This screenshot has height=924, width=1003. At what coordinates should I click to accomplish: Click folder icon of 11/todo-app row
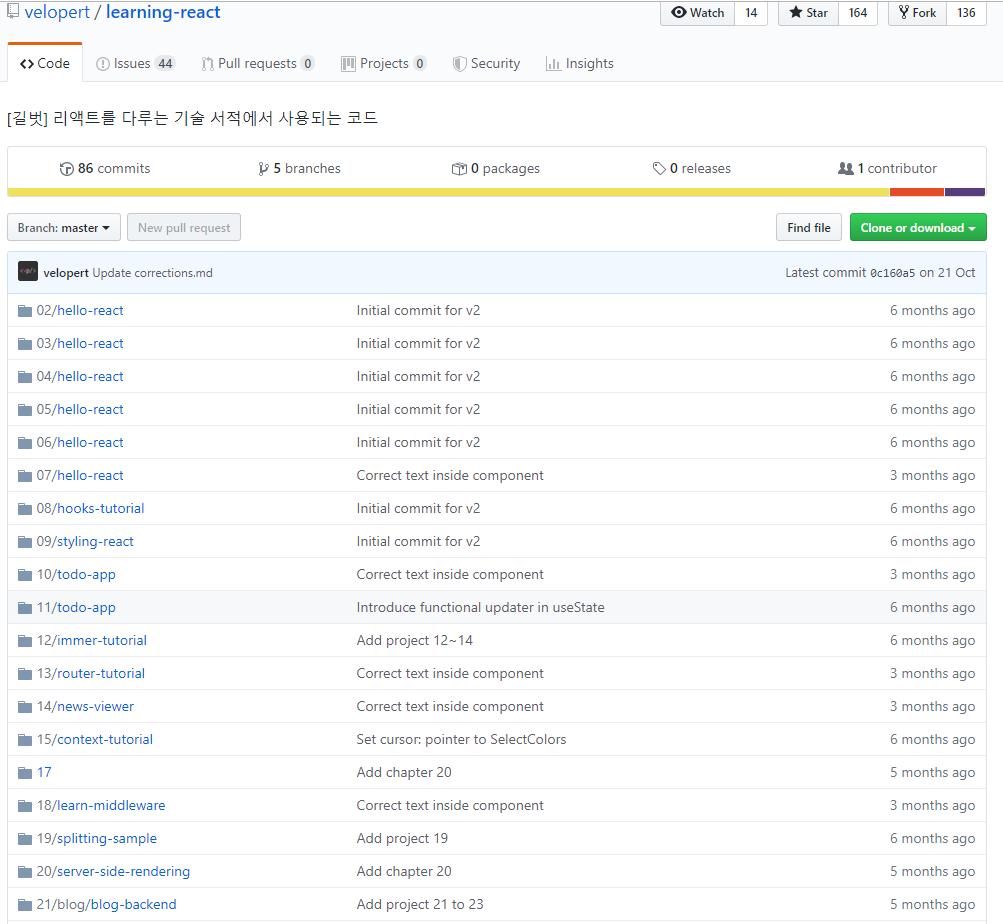point(25,608)
